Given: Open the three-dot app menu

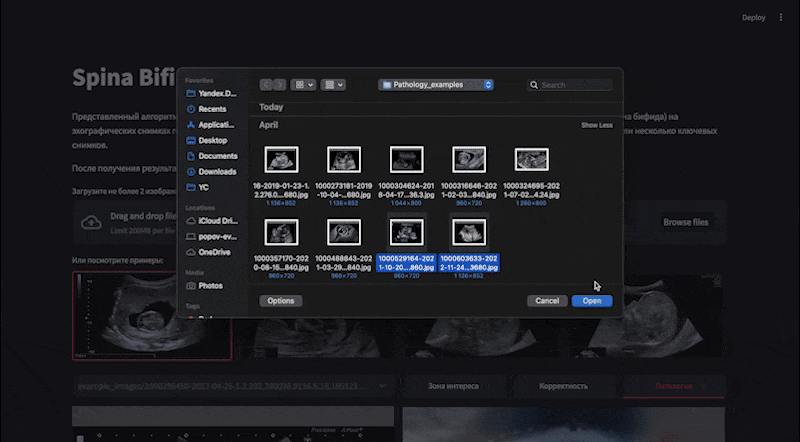Looking at the screenshot, I should tap(781, 17).
